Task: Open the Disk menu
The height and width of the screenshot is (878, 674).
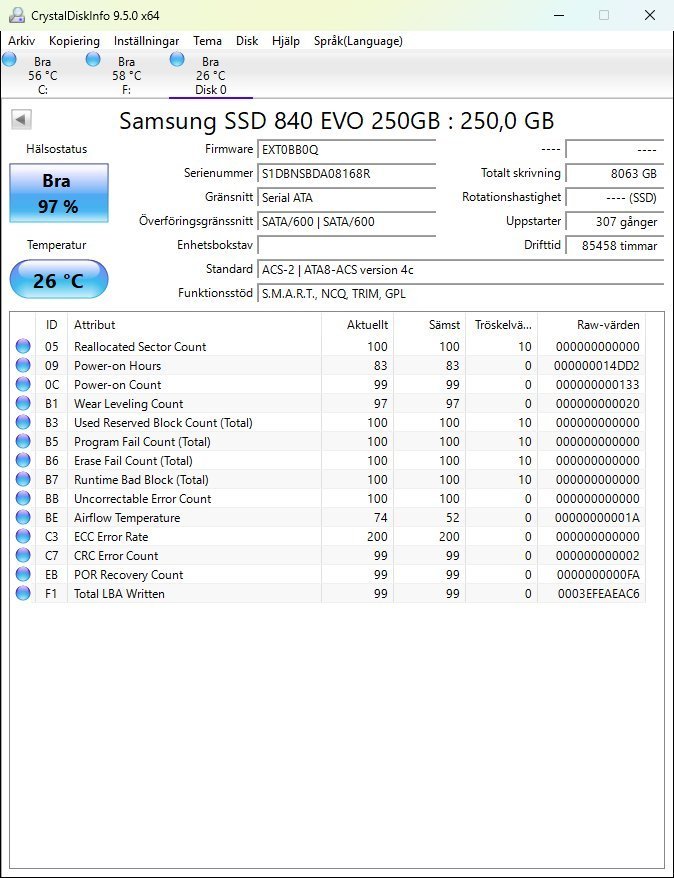Action: pyautogui.click(x=247, y=41)
